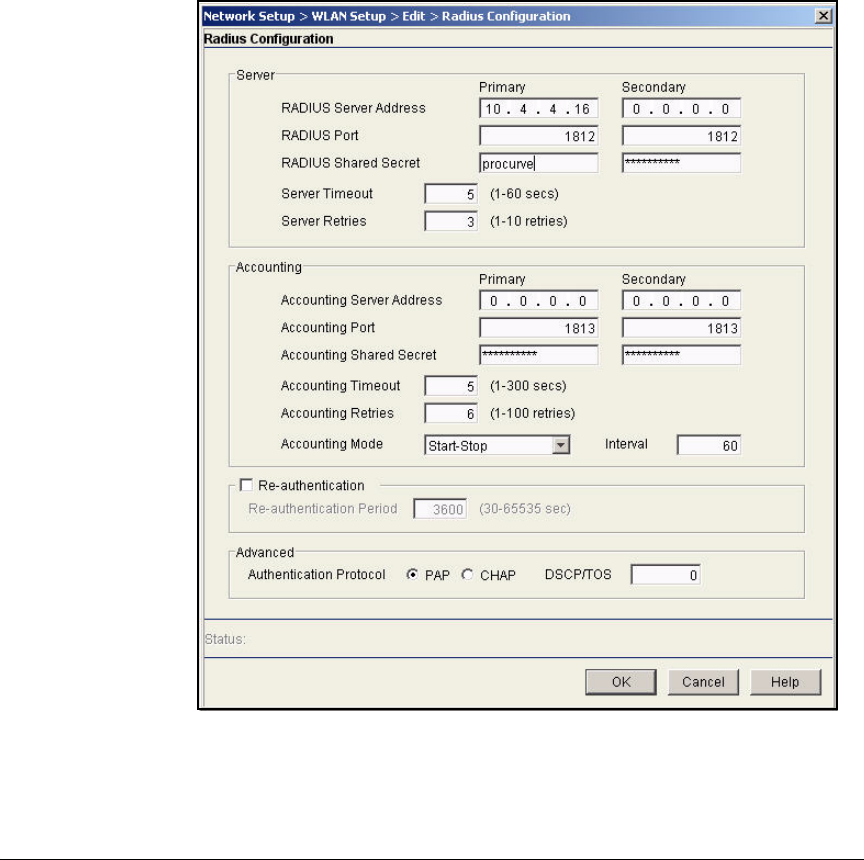Click the Accounting Retries field
This screenshot has width=864, height=860.
pyautogui.click(x=451, y=414)
